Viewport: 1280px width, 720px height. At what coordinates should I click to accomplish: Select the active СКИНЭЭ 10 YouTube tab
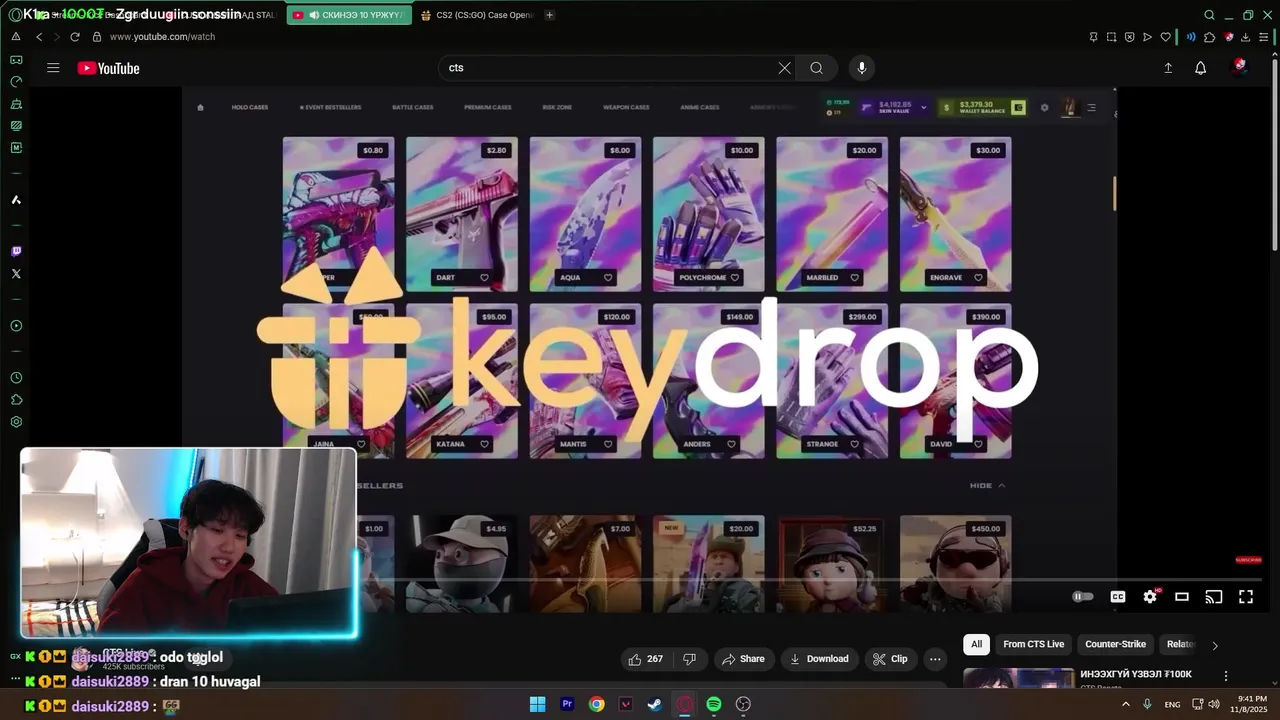(x=348, y=15)
